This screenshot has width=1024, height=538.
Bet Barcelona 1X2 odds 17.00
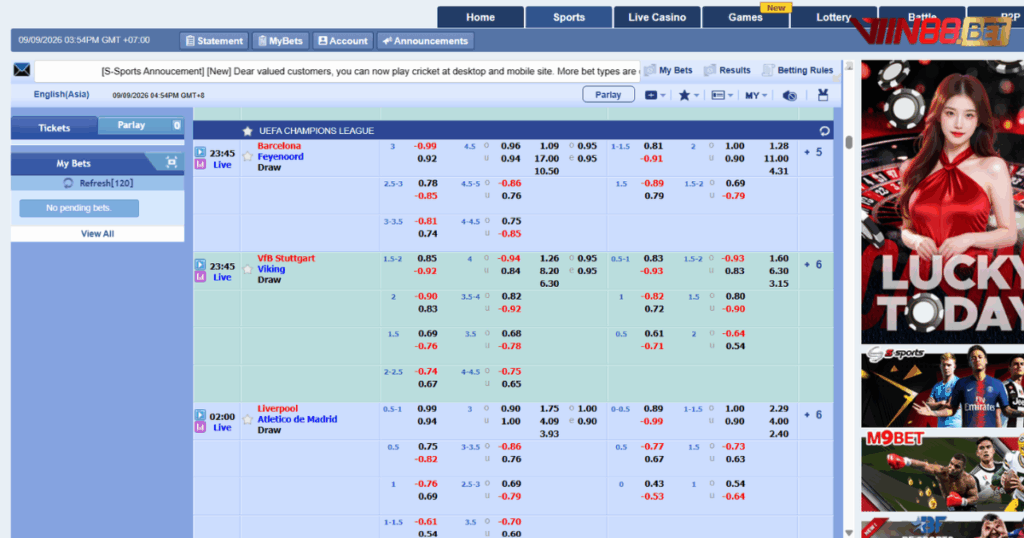point(547,159)
